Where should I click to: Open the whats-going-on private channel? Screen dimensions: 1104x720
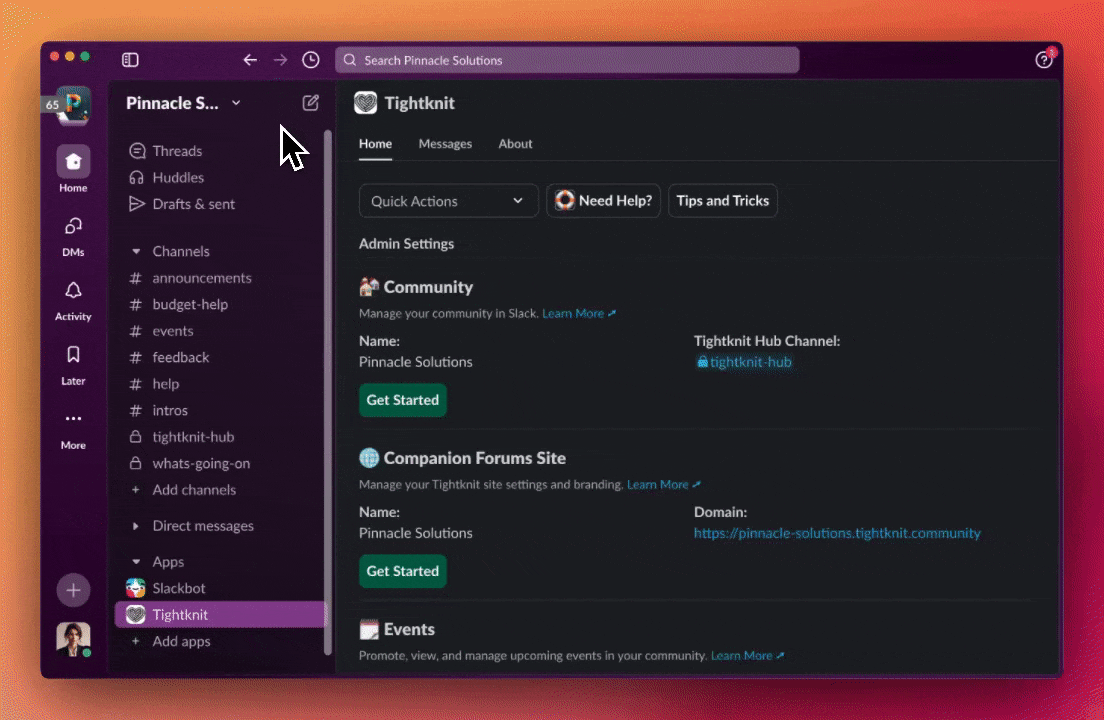pos(201,464)
